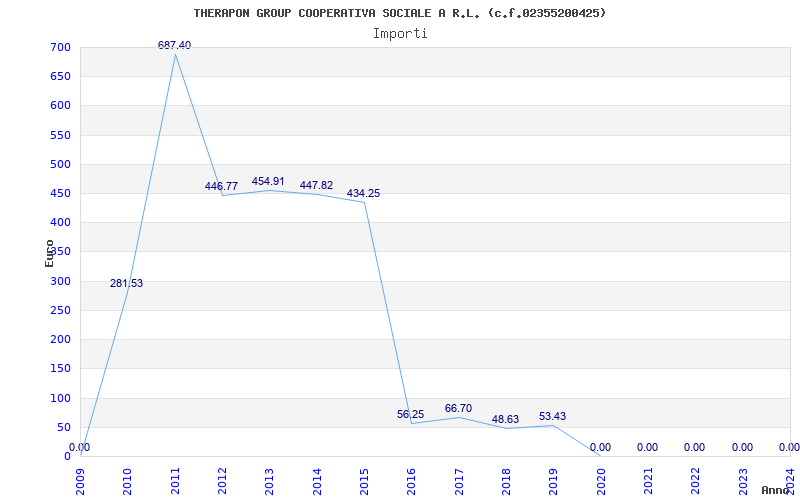Click the 'Importi' subtitle

click(x=400, y=34)
